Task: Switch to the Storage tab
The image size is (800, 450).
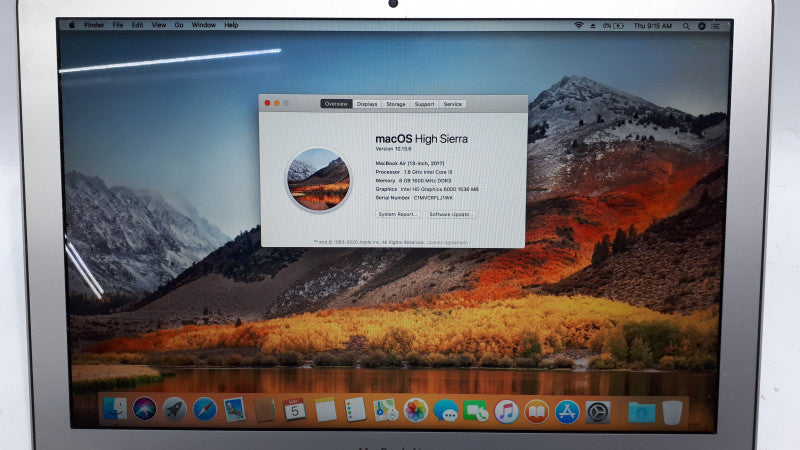Action: click(395, 104)
